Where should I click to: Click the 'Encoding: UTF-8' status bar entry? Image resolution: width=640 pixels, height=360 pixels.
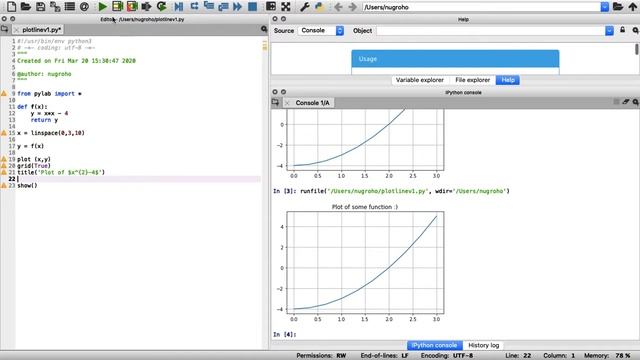point(447,356)
